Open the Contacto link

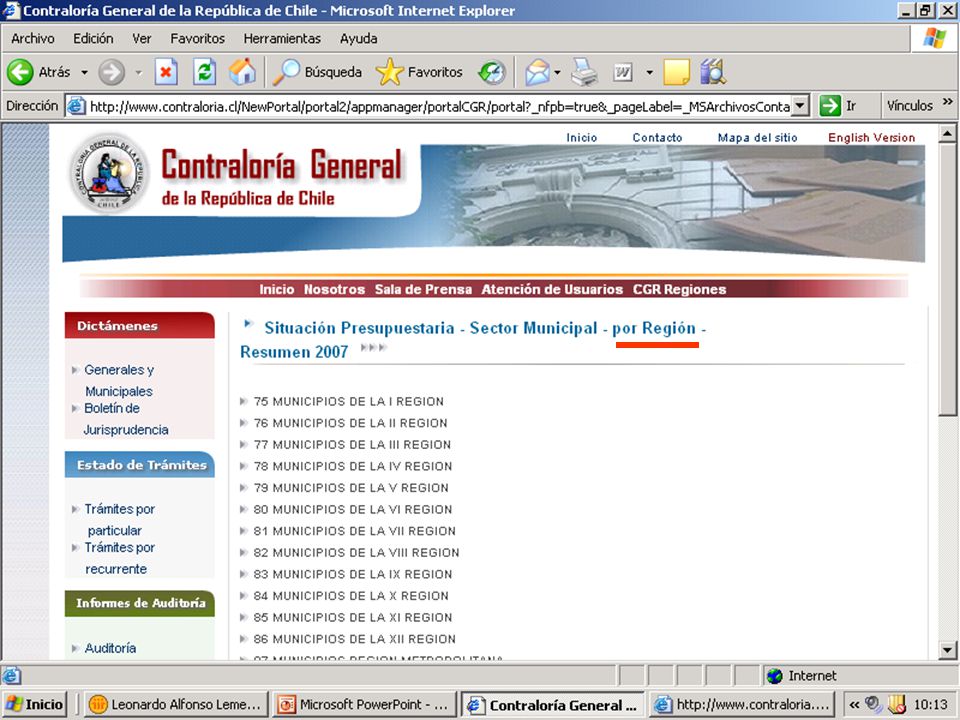pos(657,138)
